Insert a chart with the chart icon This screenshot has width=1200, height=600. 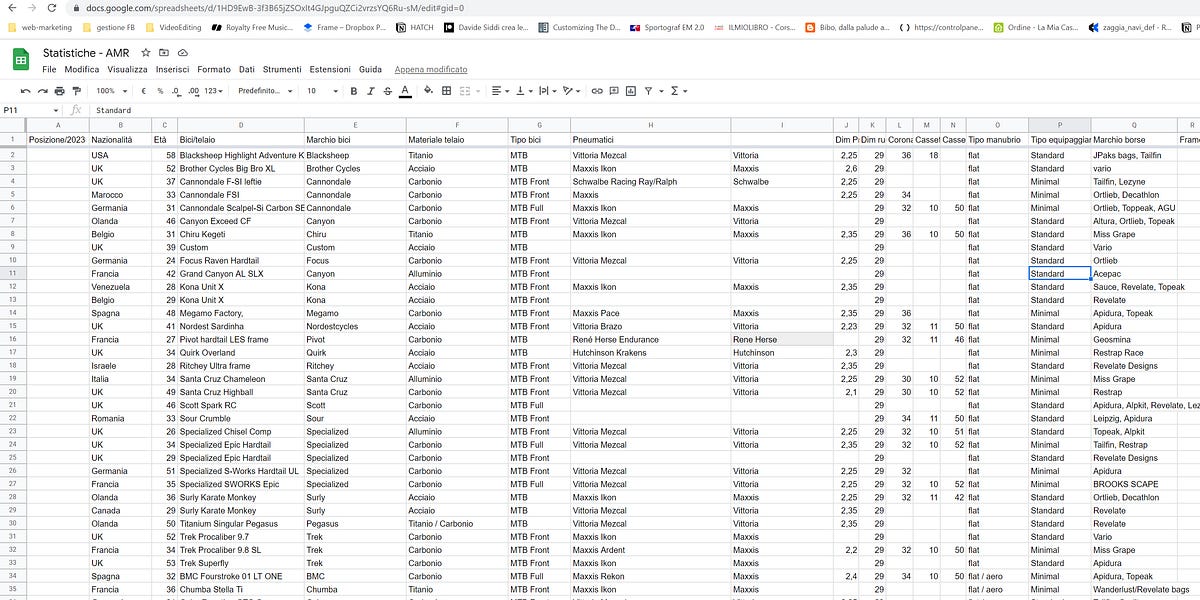click(631, 91)
